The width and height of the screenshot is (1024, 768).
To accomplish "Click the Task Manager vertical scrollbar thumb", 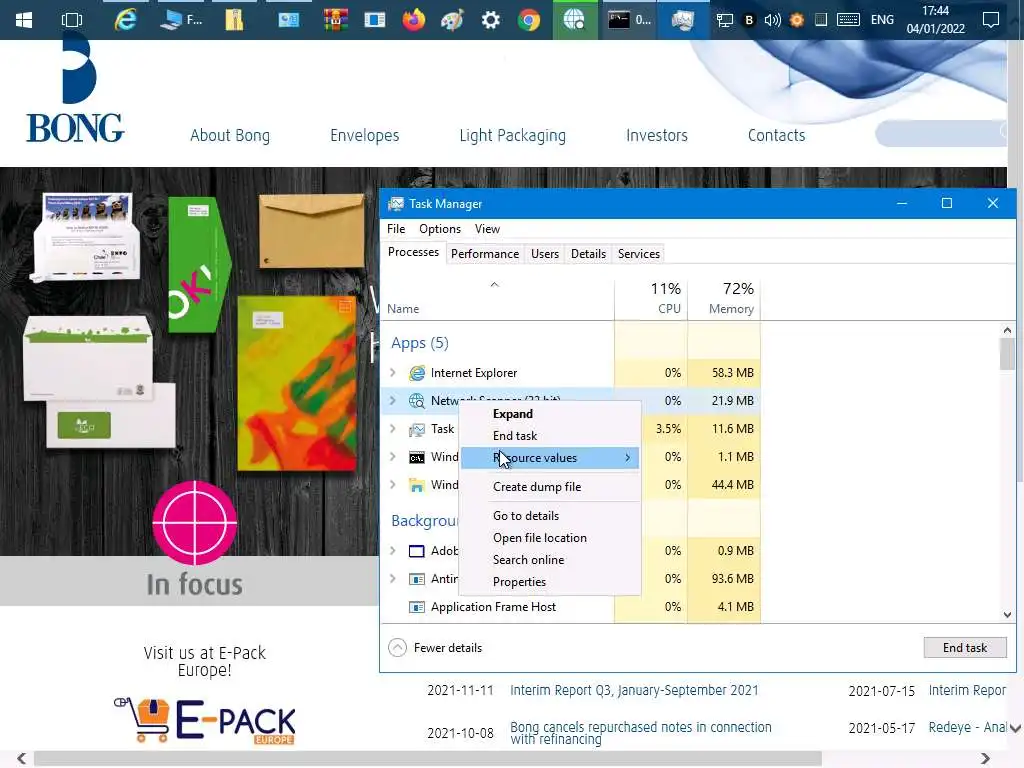I will (x=1007, y=354).
